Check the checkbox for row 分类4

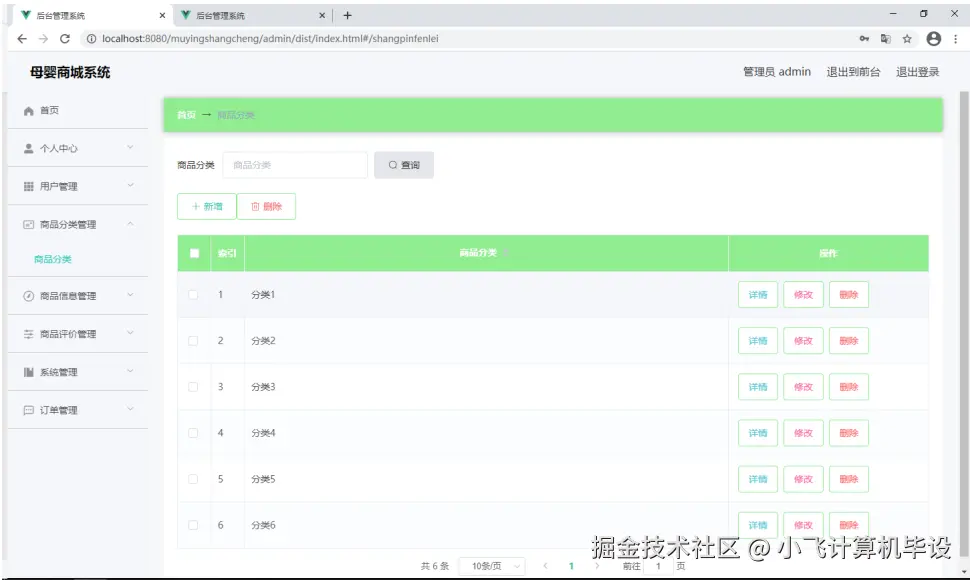tap(193, 432)
